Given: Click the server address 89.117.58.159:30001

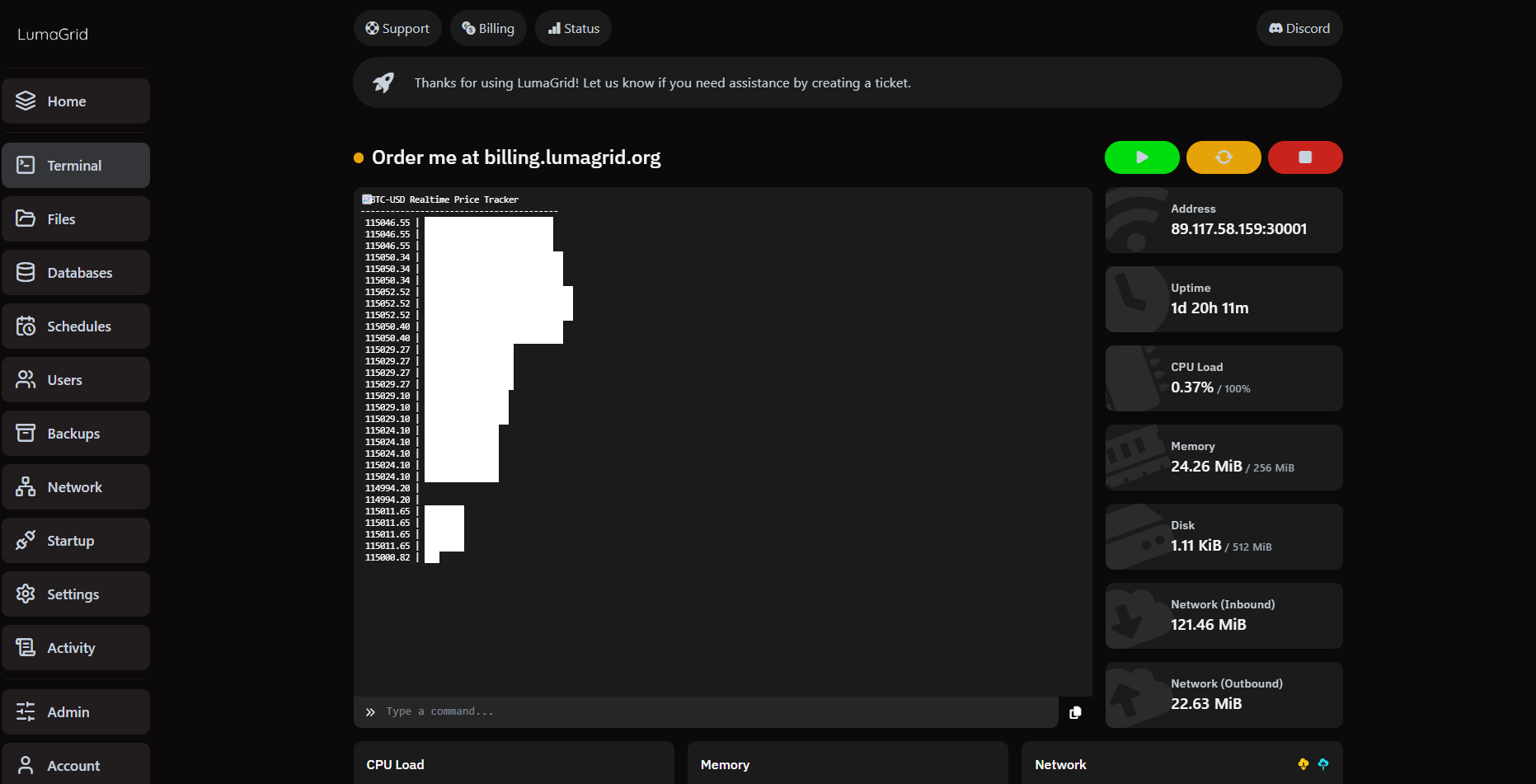Looking at the screenshot, I should pos(1238,229).
